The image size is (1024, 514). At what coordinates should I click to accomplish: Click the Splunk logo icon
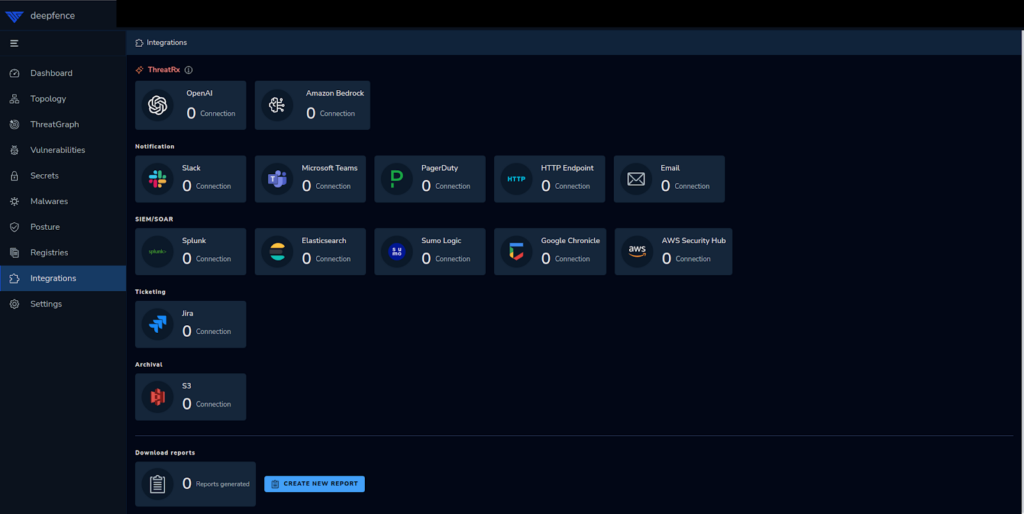coord(157,251)
